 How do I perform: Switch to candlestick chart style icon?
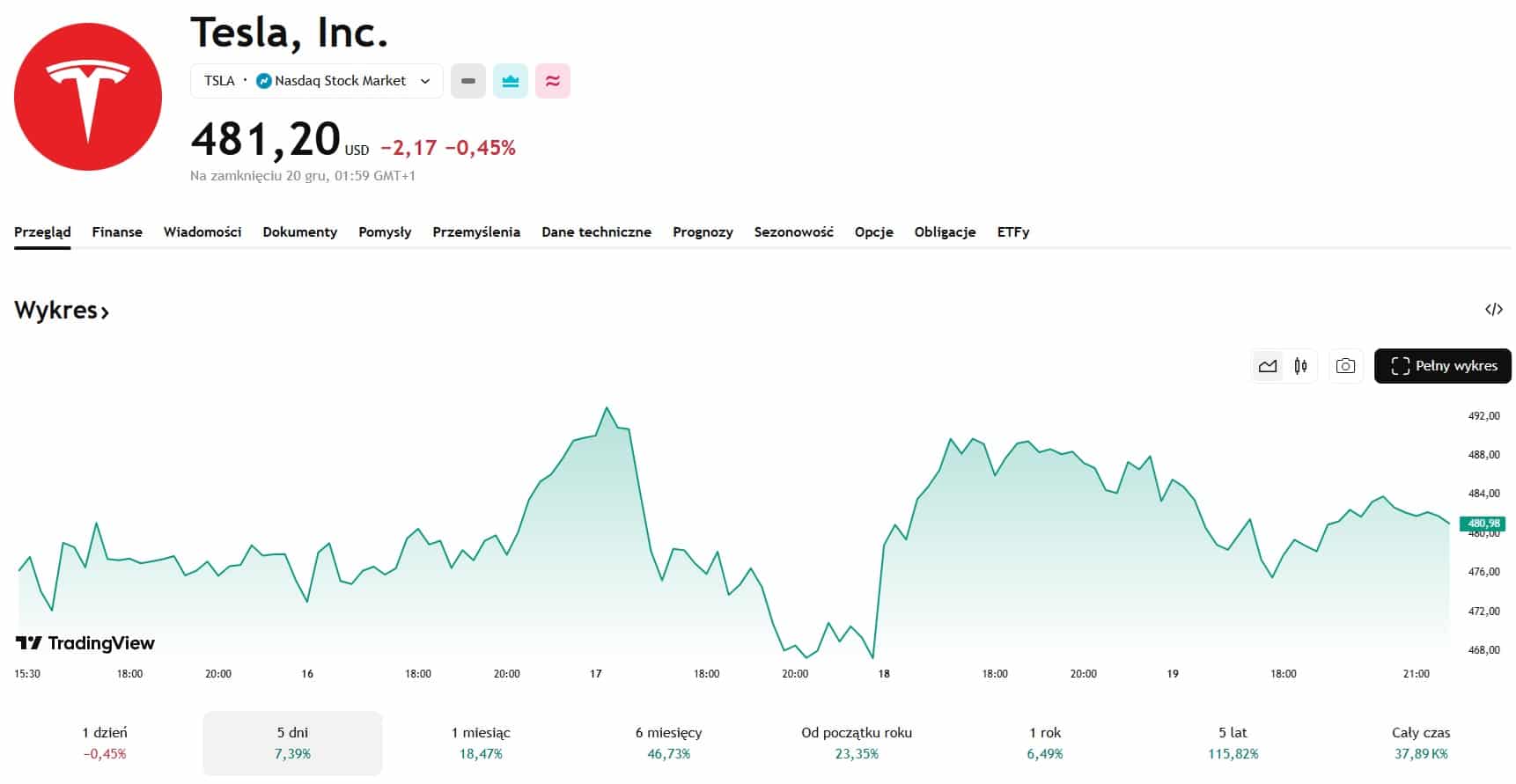click(1300, 366)
